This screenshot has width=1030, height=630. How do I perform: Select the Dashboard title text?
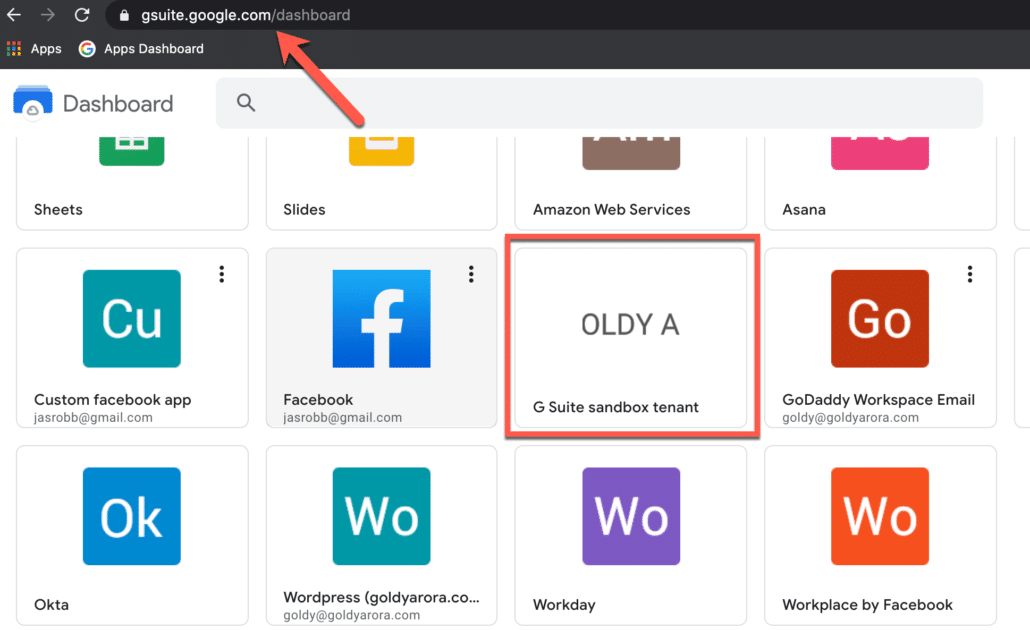[x=118, y=104]
